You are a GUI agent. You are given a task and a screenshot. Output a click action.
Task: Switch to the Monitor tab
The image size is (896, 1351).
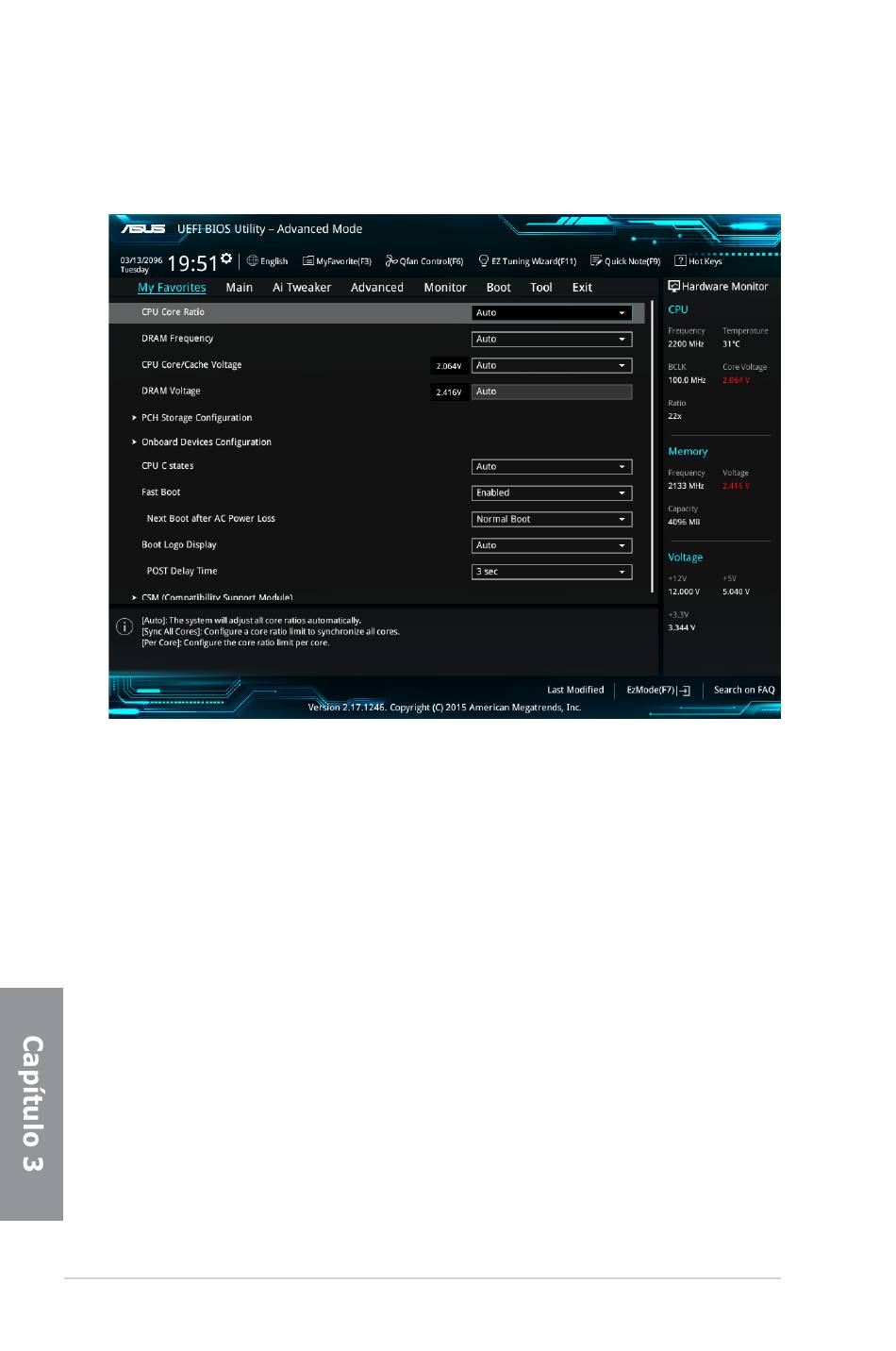(x=445, y=288)
